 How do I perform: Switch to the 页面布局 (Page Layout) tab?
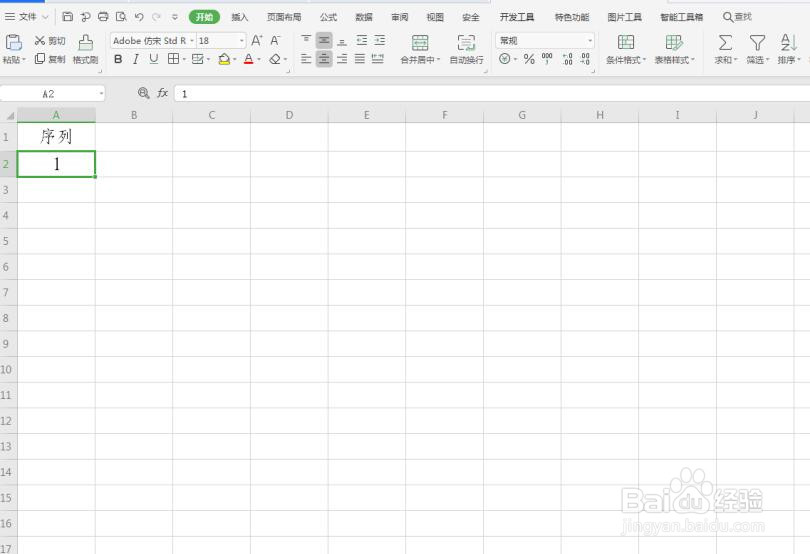click(x=284, y=17)
